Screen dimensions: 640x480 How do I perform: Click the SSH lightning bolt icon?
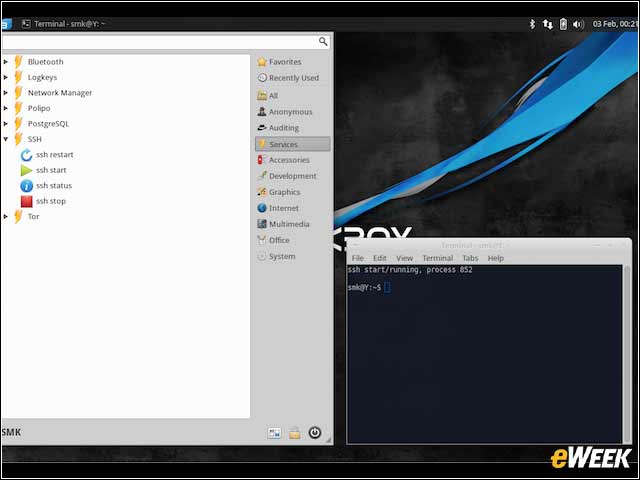click(18, 139)
